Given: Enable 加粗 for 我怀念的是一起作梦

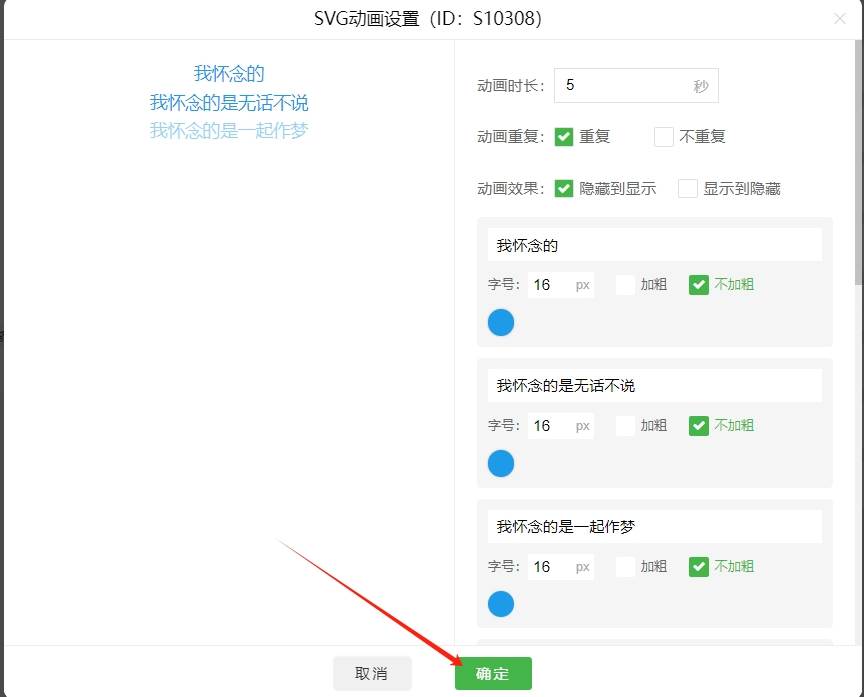Looking at the screenshot, I should point(625,567).
